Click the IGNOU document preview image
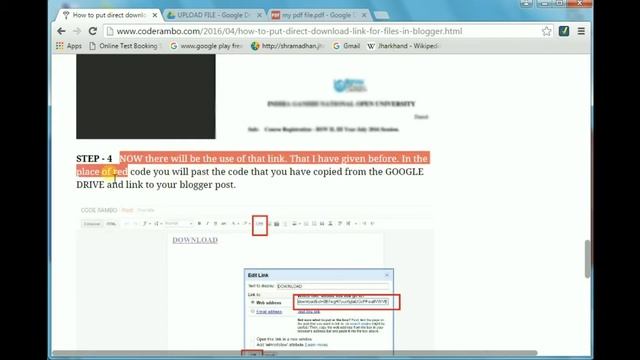 tap(339, 104)
